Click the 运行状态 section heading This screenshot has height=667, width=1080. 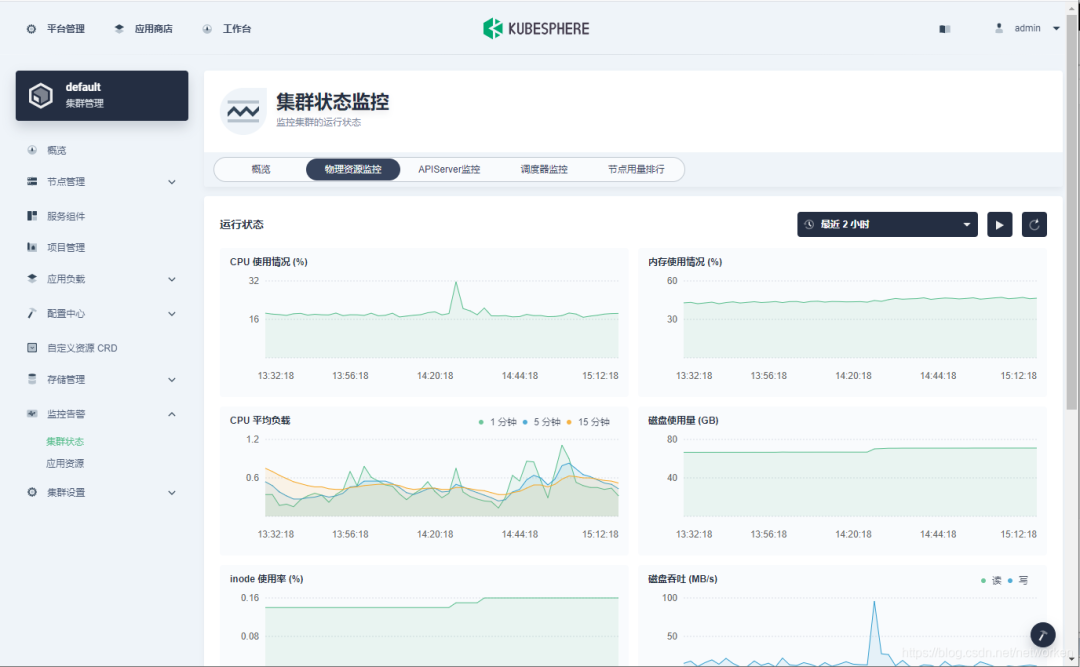click(241, 224)
